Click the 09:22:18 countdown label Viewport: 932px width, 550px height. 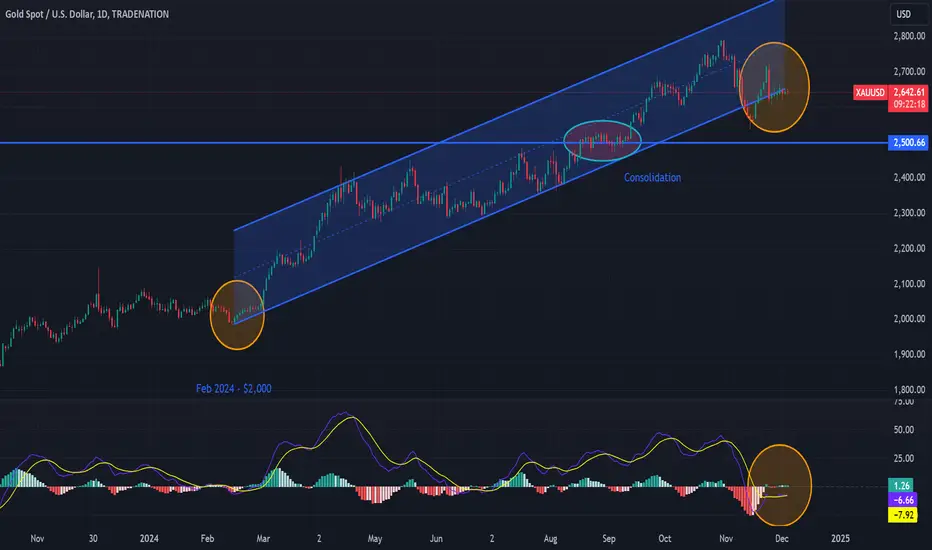coord(909,104)
